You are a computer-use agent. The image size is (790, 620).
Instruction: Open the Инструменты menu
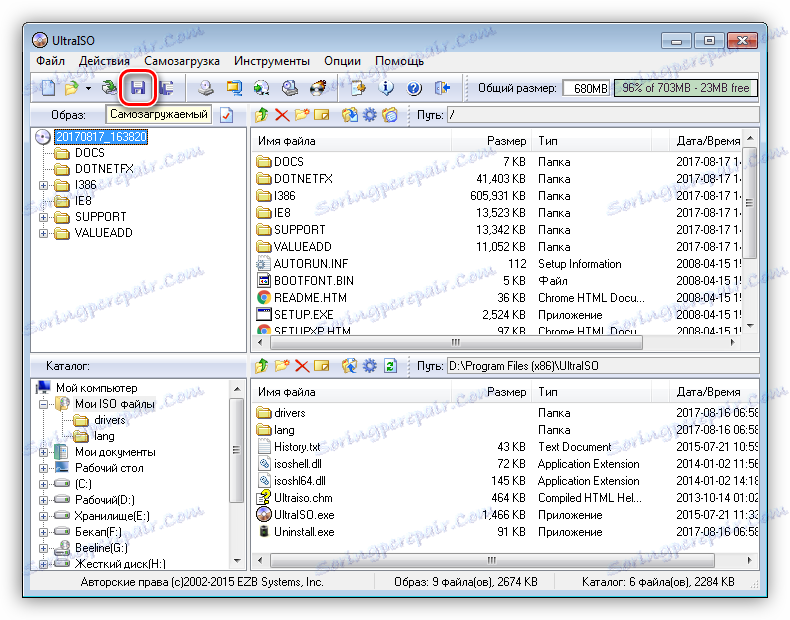[x=272, y=61]
